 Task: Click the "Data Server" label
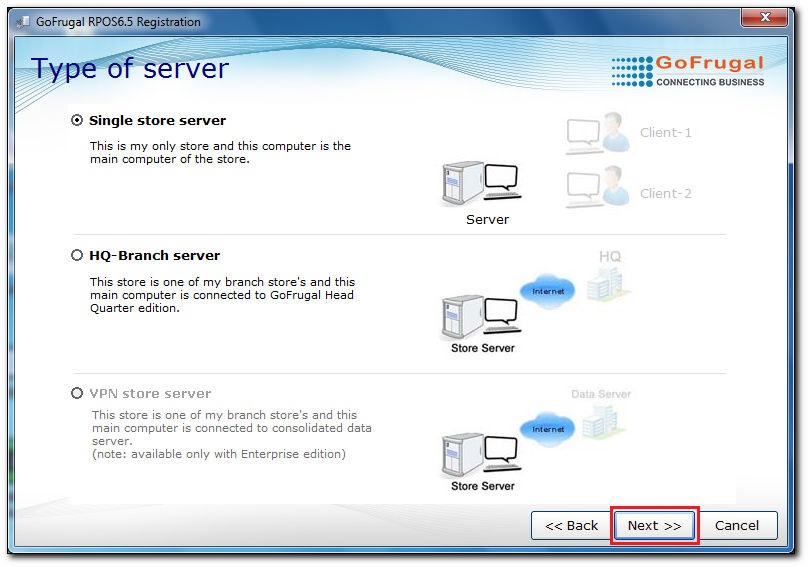tap(601, 394)
